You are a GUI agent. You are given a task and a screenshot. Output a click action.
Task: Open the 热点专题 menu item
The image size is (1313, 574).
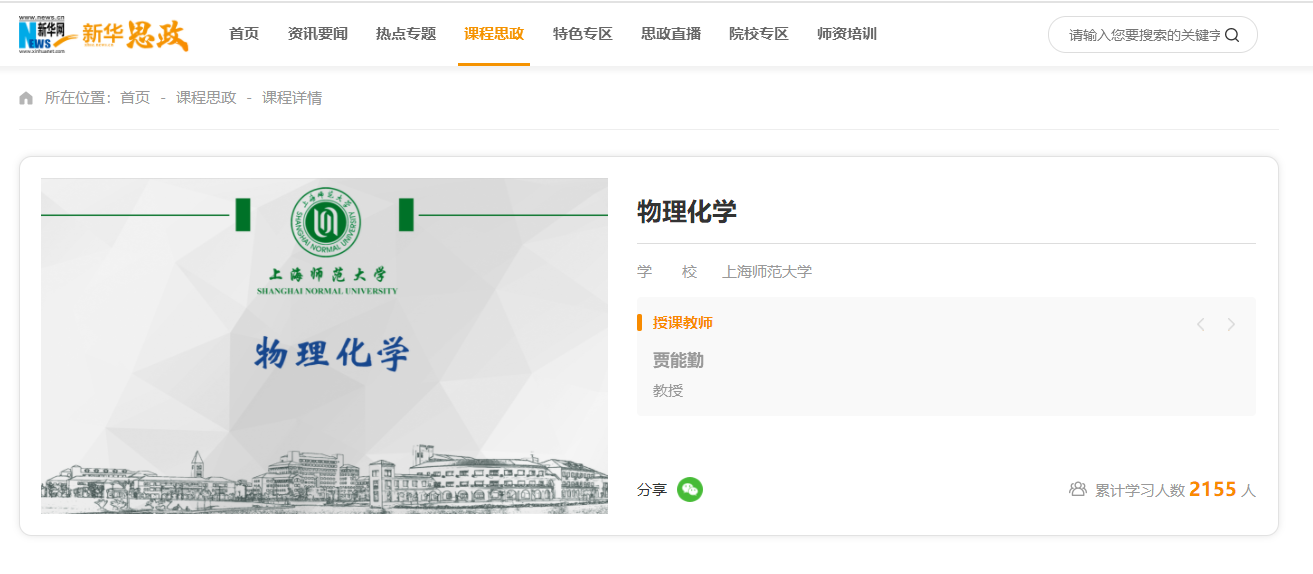coord(406,34)
